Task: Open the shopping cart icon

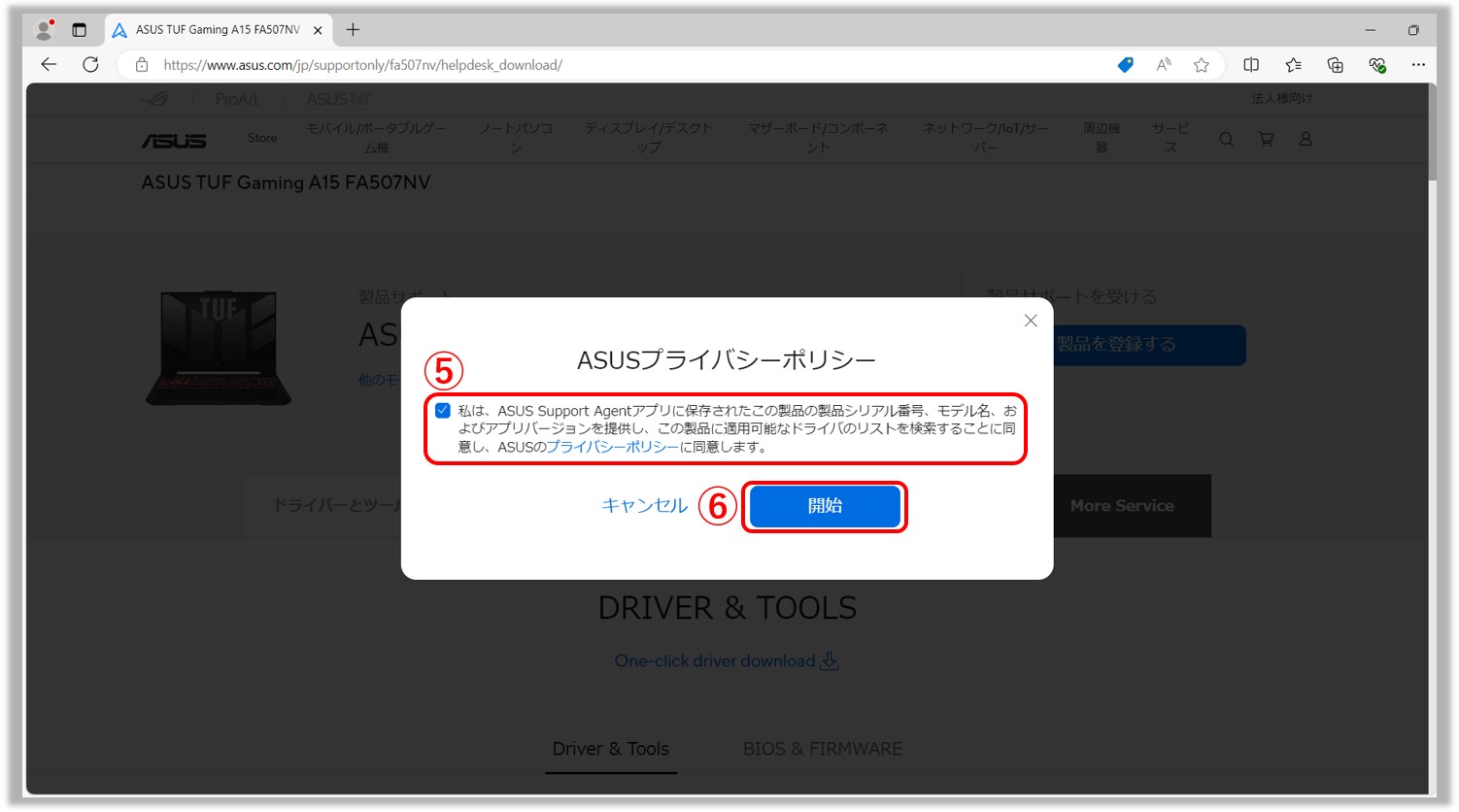Action: [x=1266, y=140]
